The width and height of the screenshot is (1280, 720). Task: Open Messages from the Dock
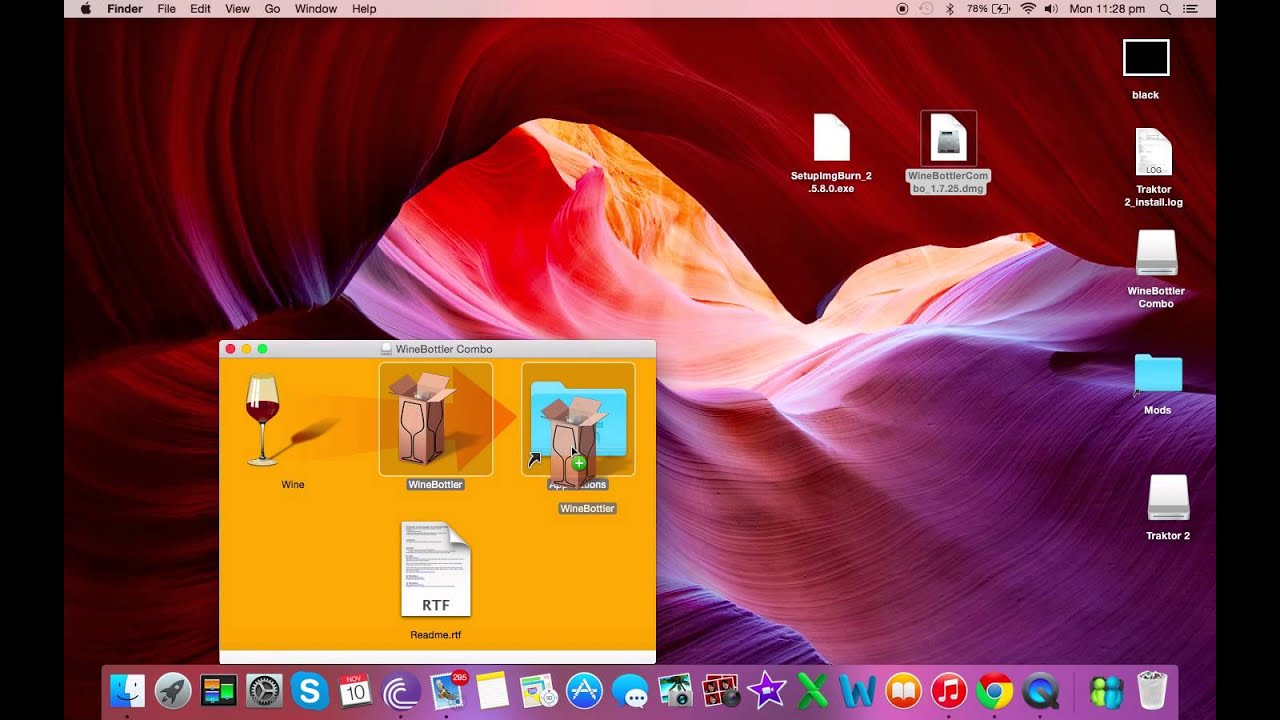tap(629, 691)
